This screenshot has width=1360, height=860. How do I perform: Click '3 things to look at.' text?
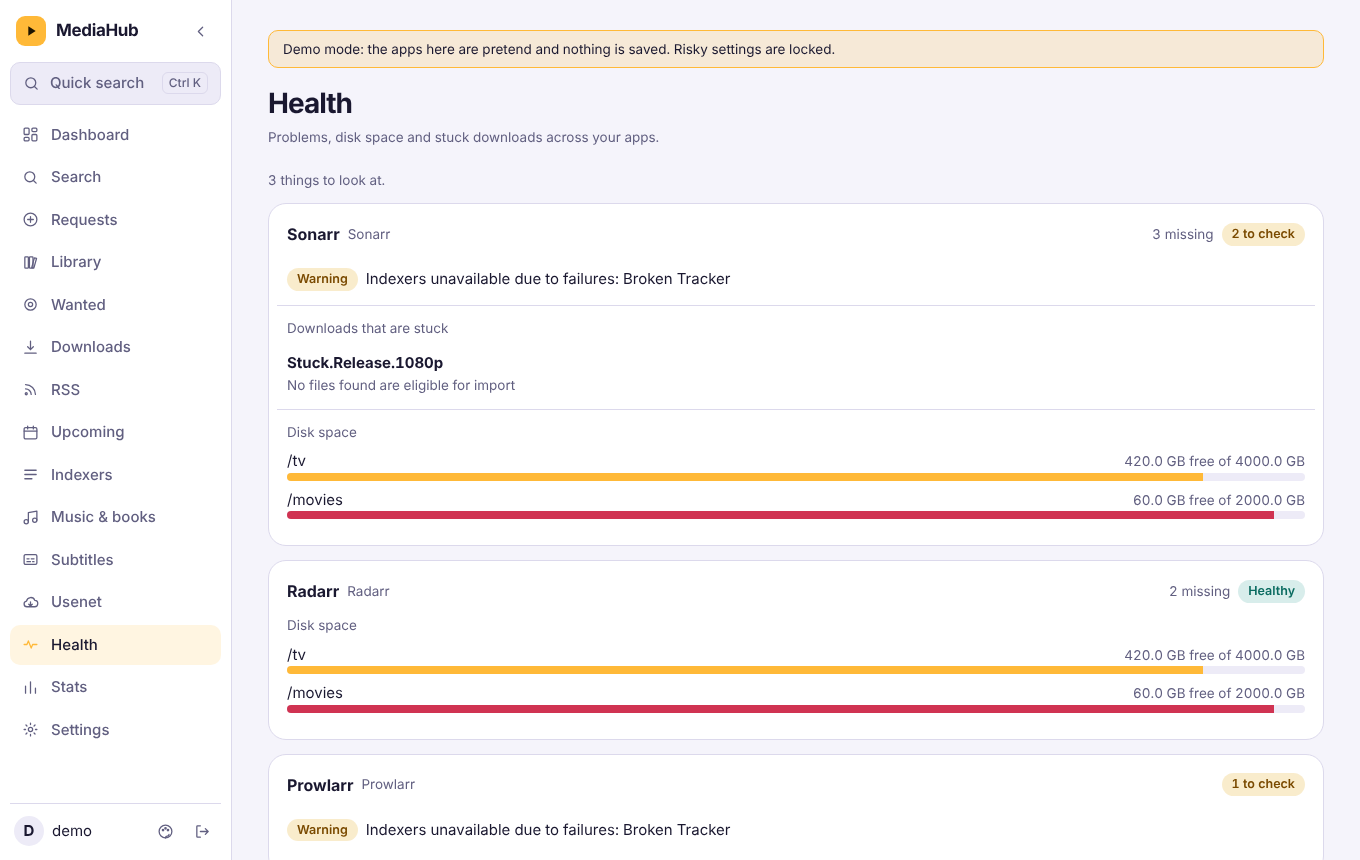click(326, 180)
